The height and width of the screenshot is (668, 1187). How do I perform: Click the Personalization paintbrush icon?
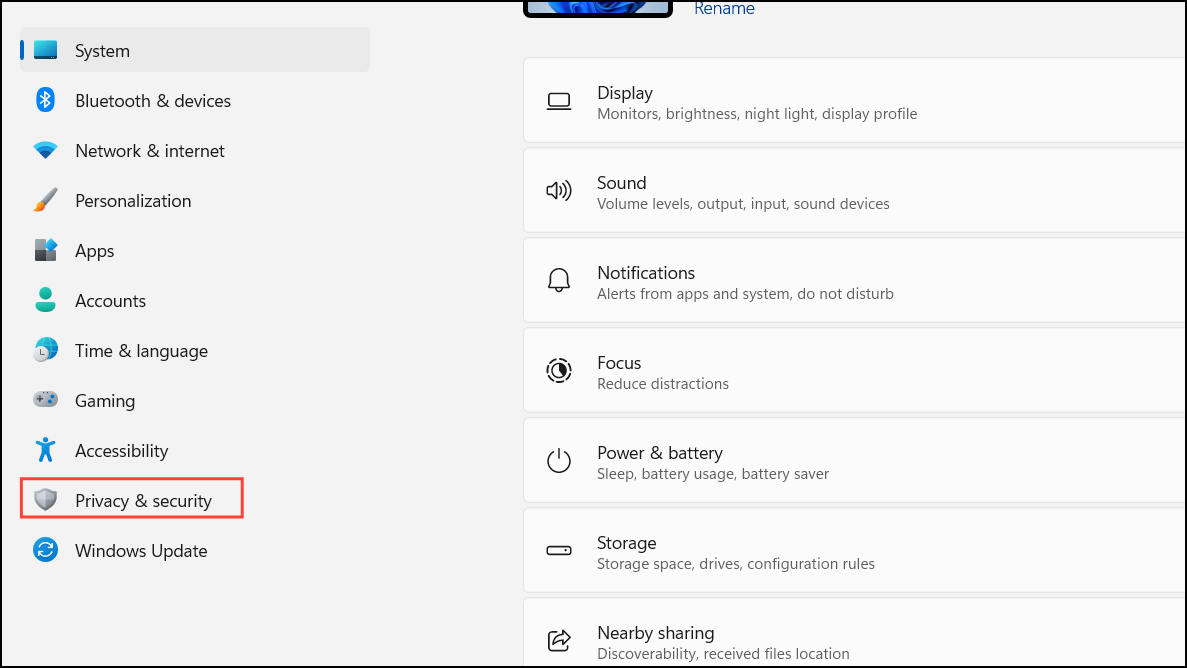[x=45, y=201]
